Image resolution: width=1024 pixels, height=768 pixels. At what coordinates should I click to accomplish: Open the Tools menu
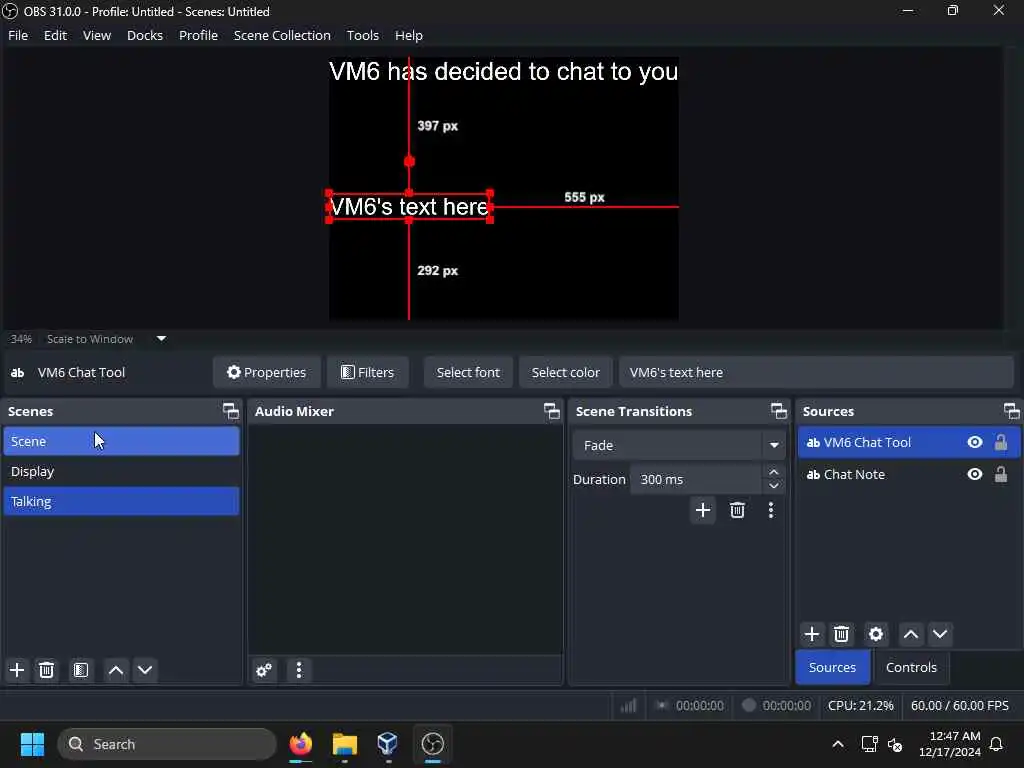[x=362, y=35]
